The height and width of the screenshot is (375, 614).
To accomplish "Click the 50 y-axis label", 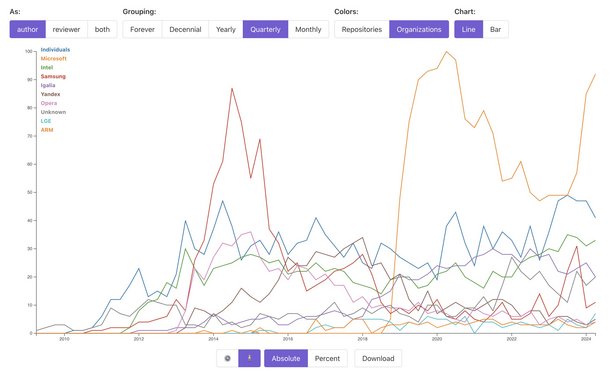I will 29,193.
